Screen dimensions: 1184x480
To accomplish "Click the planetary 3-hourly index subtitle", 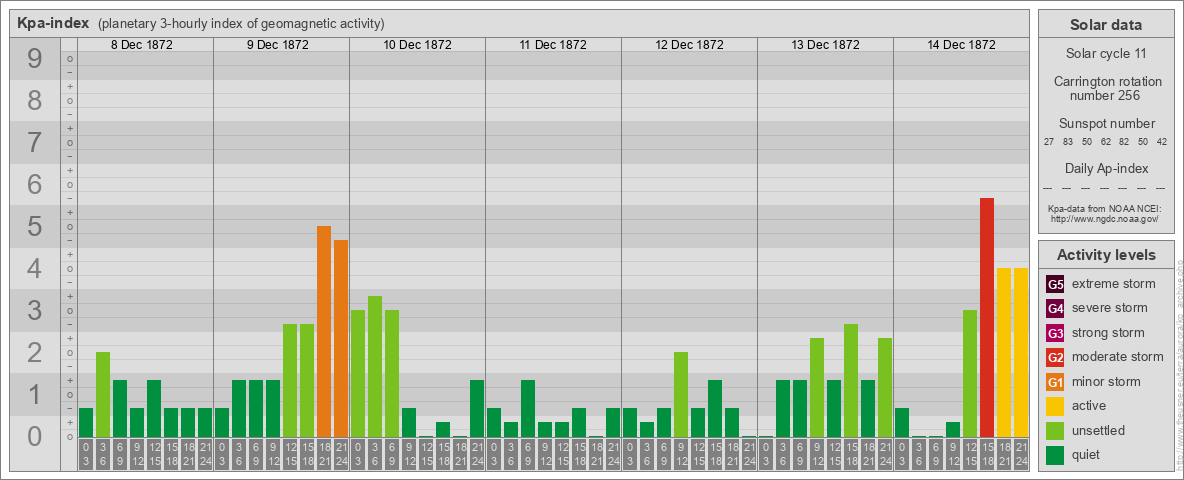I will pyautogui.click(x=241, y=23).
